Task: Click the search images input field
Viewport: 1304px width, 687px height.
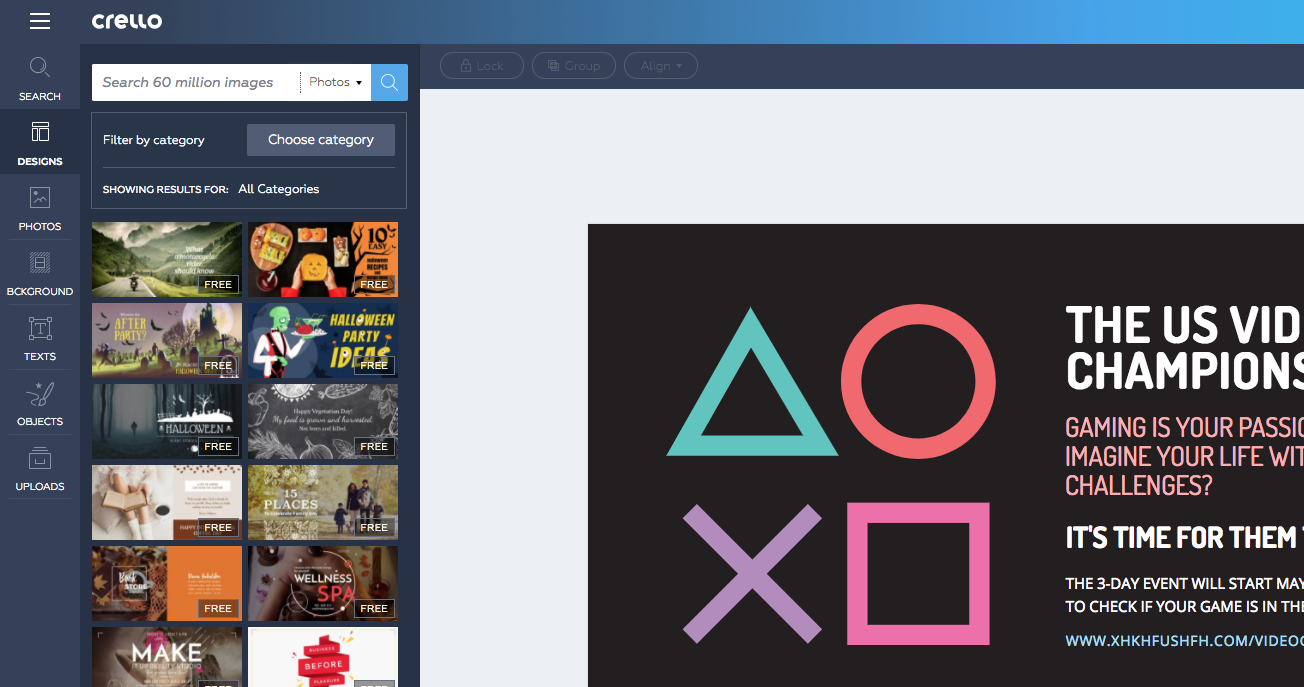Action: (x=196, y=82)
